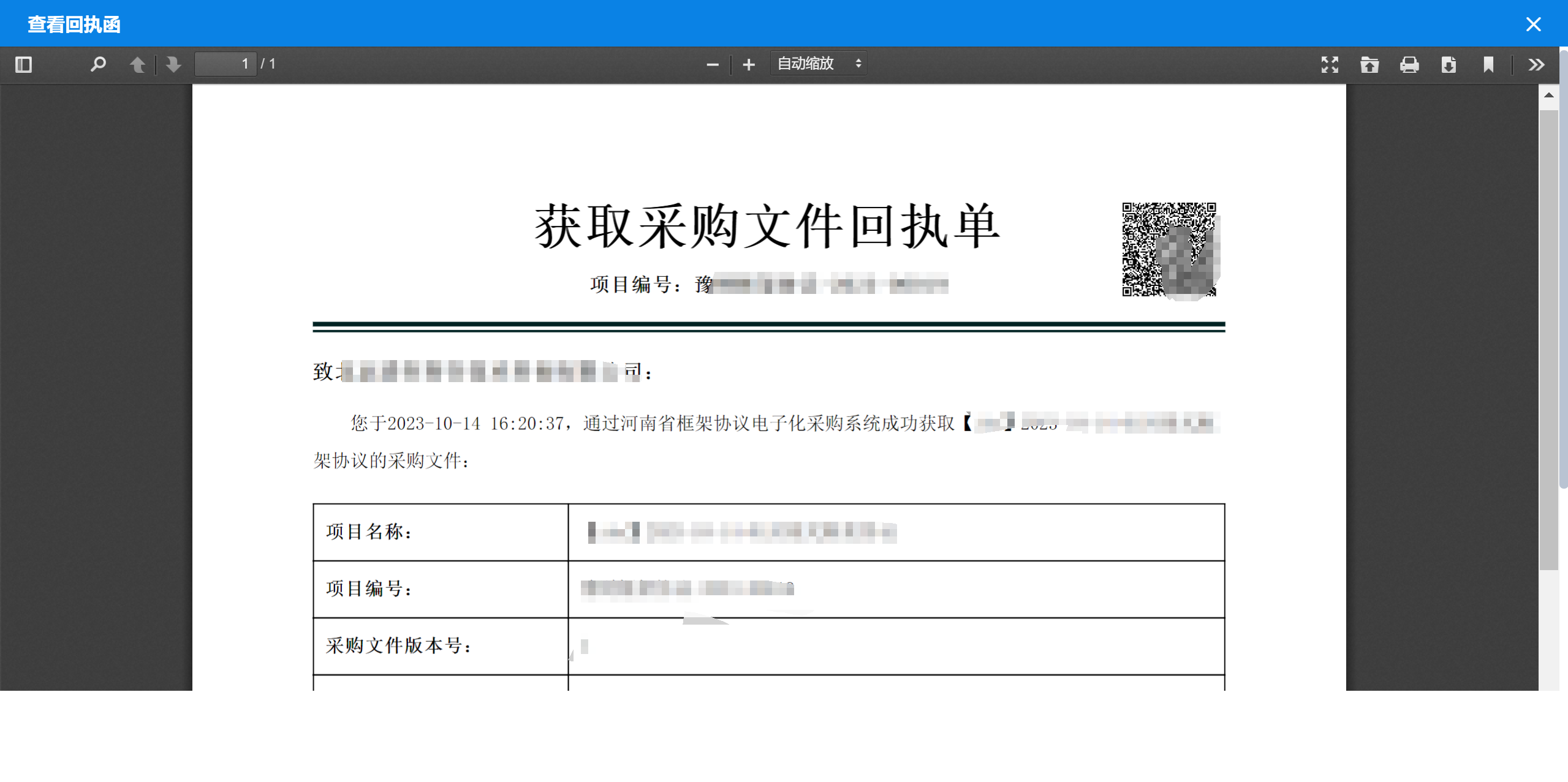Go to previous page arrow
This screenshot has height=782, width=1568.
pos(137,64)
